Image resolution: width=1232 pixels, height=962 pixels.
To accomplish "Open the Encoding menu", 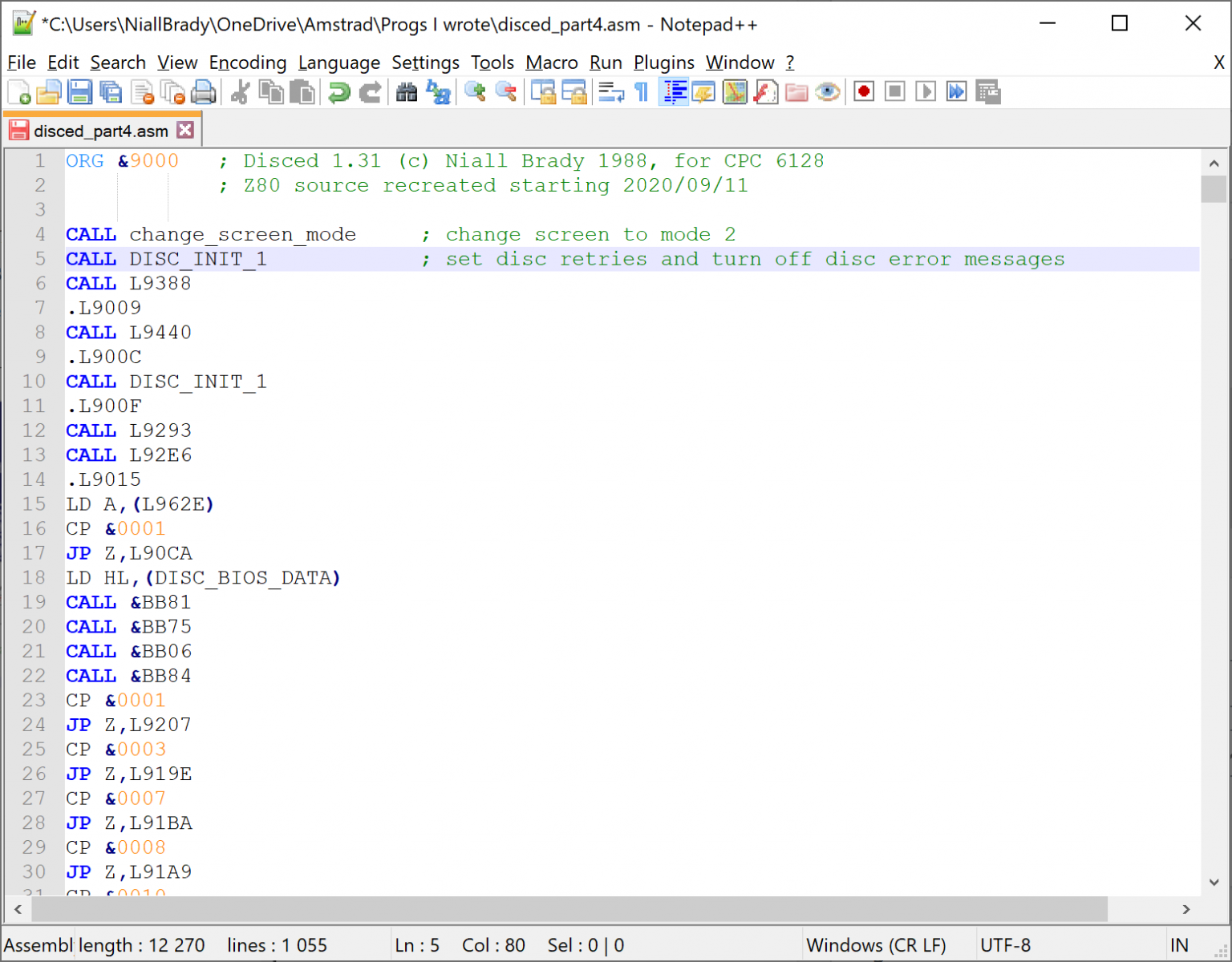I will [248, 63].
